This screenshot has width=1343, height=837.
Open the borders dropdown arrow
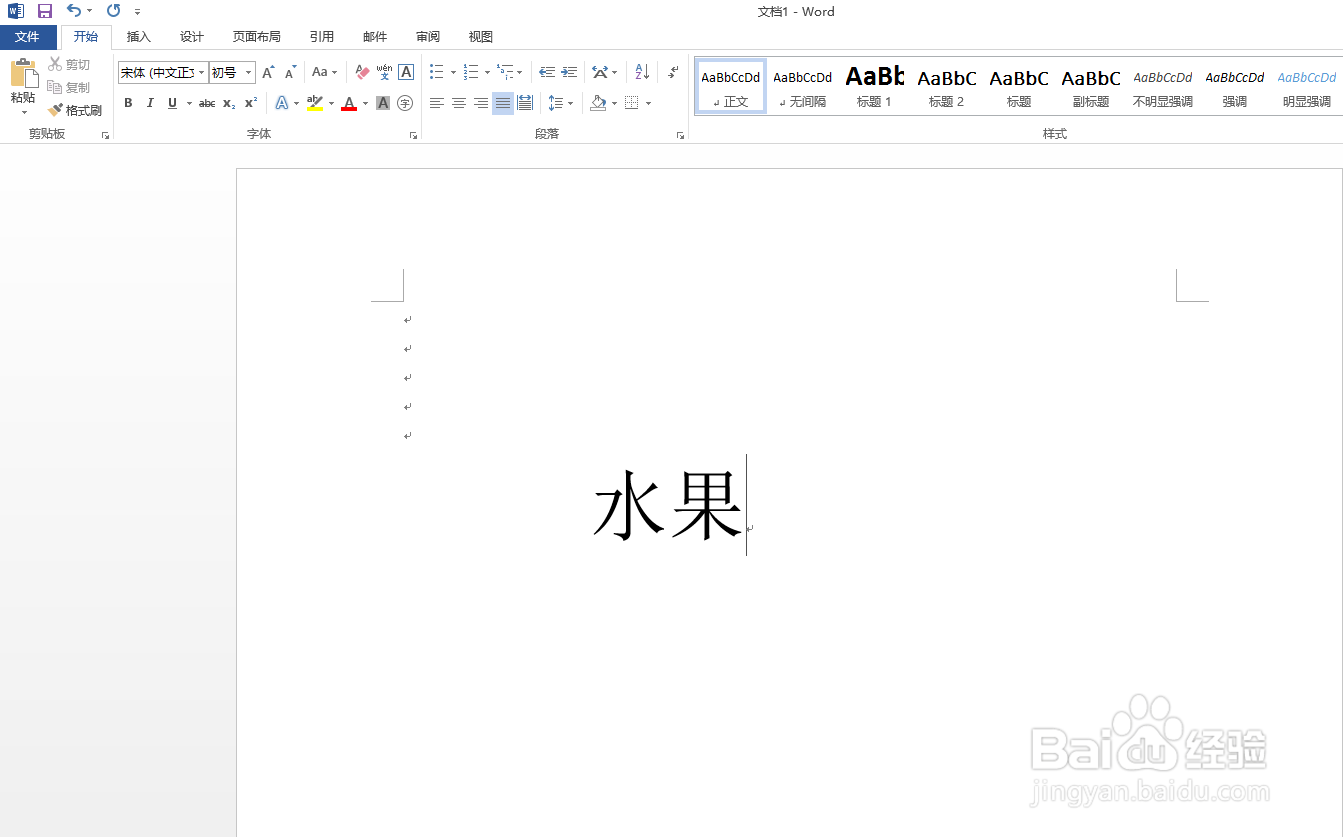pos(648,103)
